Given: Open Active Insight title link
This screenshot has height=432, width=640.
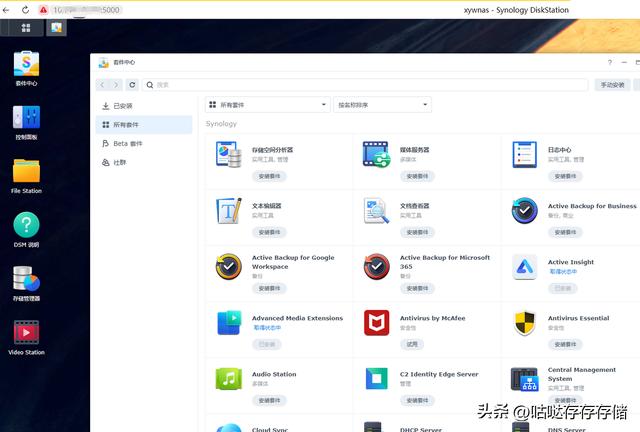Looking at the screenshot, I should click(x=571, y=262).
